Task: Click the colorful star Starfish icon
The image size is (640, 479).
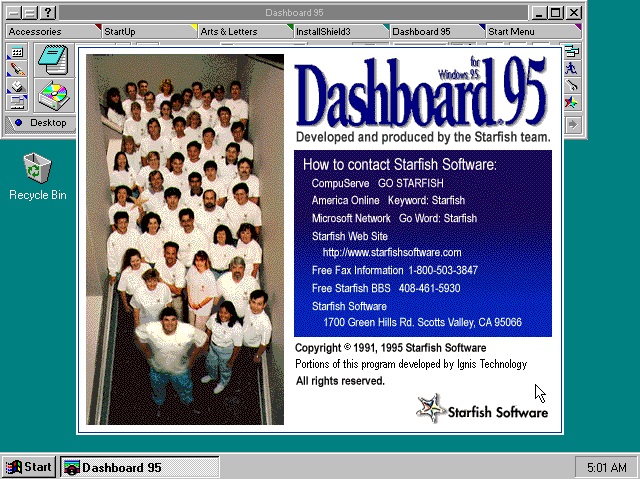Action: 572,102
